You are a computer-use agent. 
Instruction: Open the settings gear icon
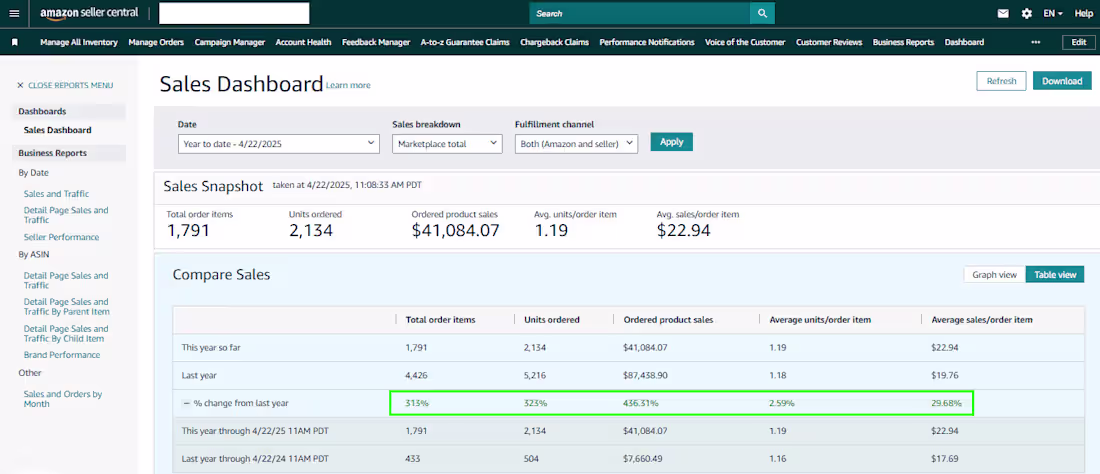(x=1026, y=13)
